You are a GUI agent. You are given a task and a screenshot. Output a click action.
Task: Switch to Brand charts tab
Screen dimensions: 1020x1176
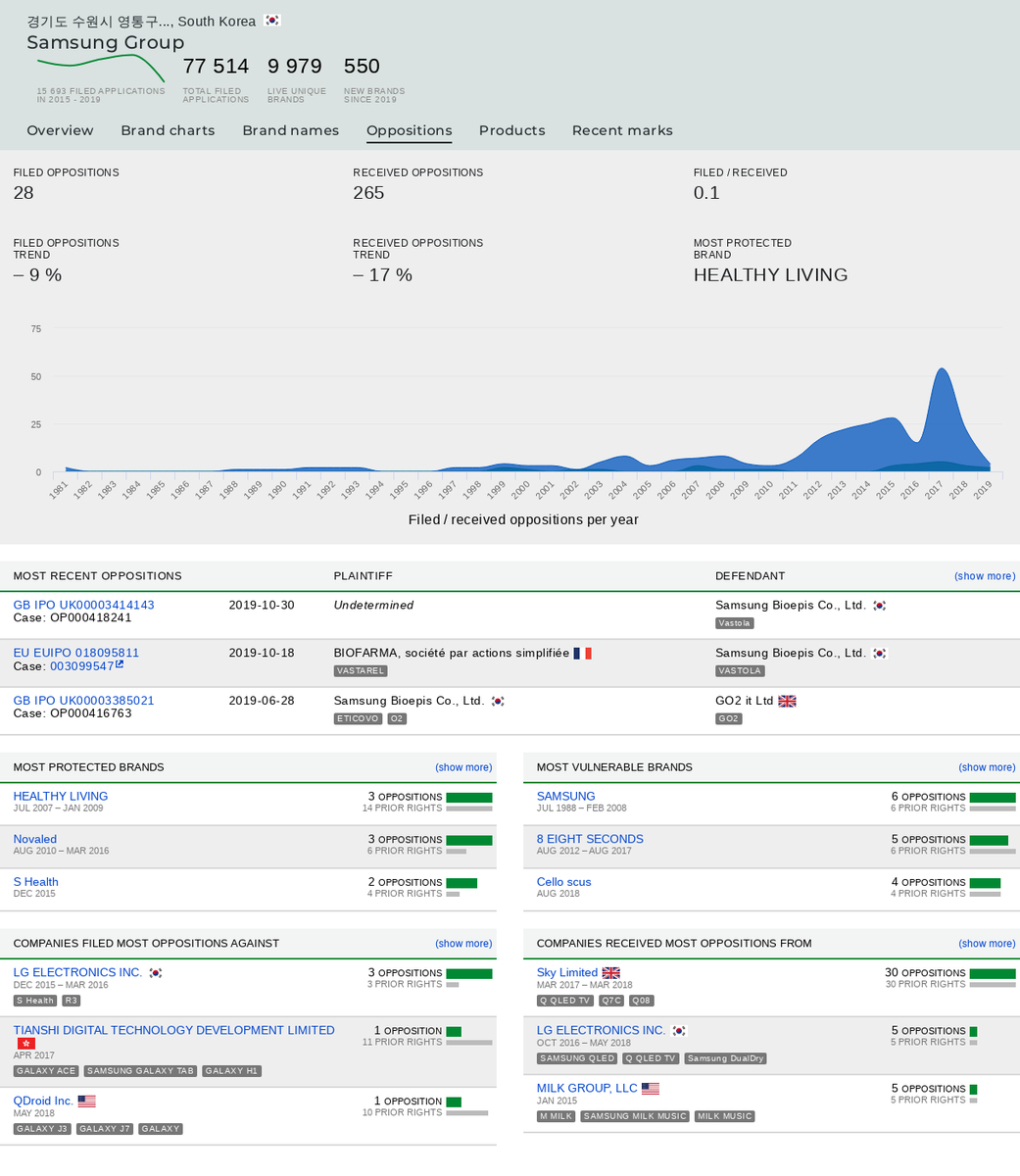click(168, 130)
